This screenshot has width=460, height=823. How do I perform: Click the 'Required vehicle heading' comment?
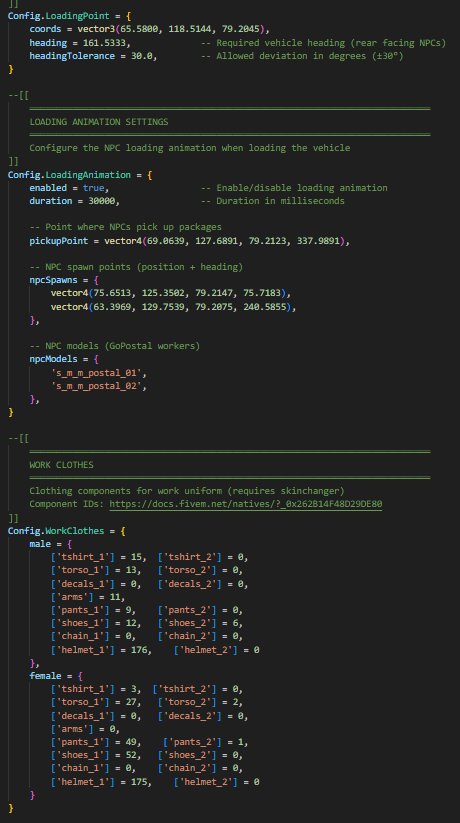pos(323,43)
